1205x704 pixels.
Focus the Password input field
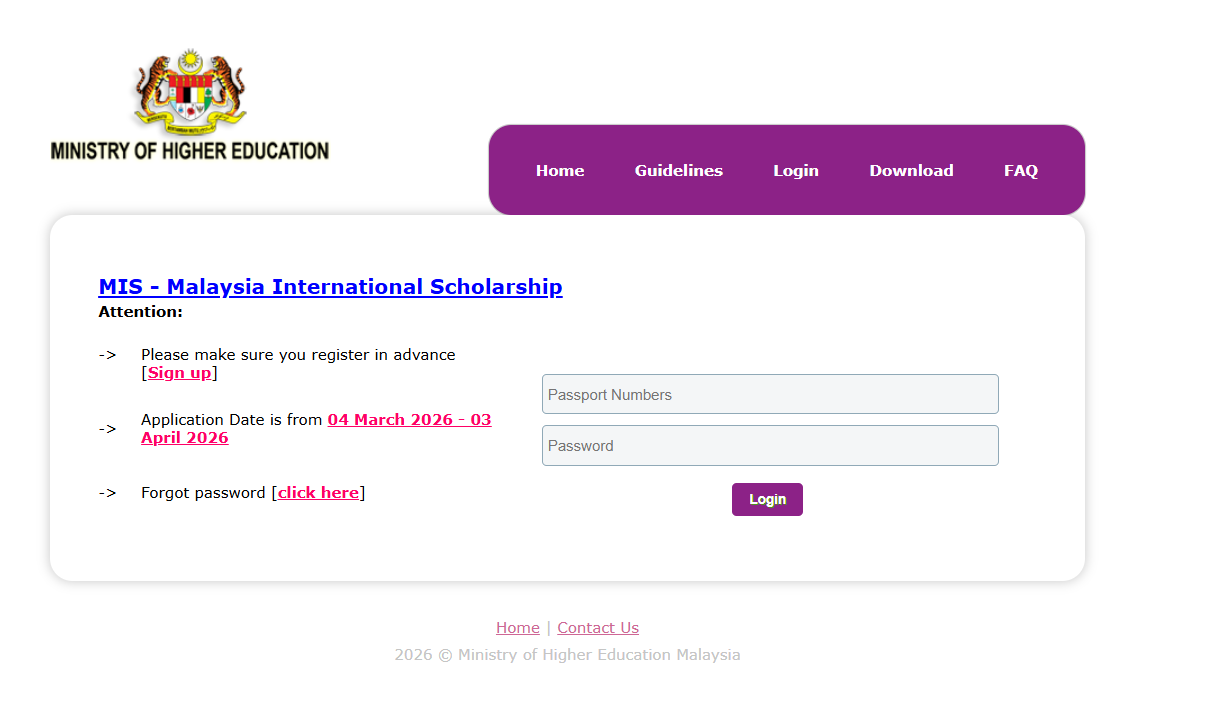pos(770,445)
